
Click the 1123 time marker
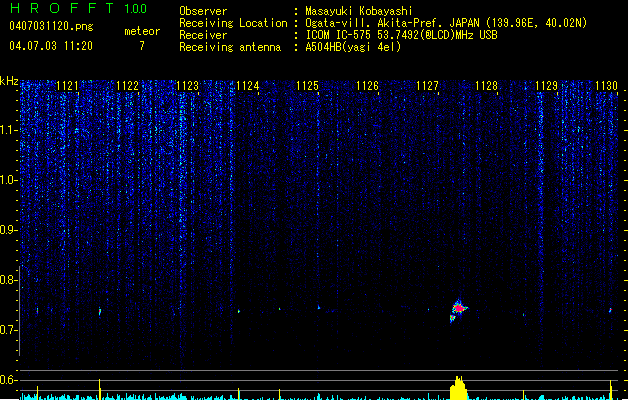[x=187, y=86]
